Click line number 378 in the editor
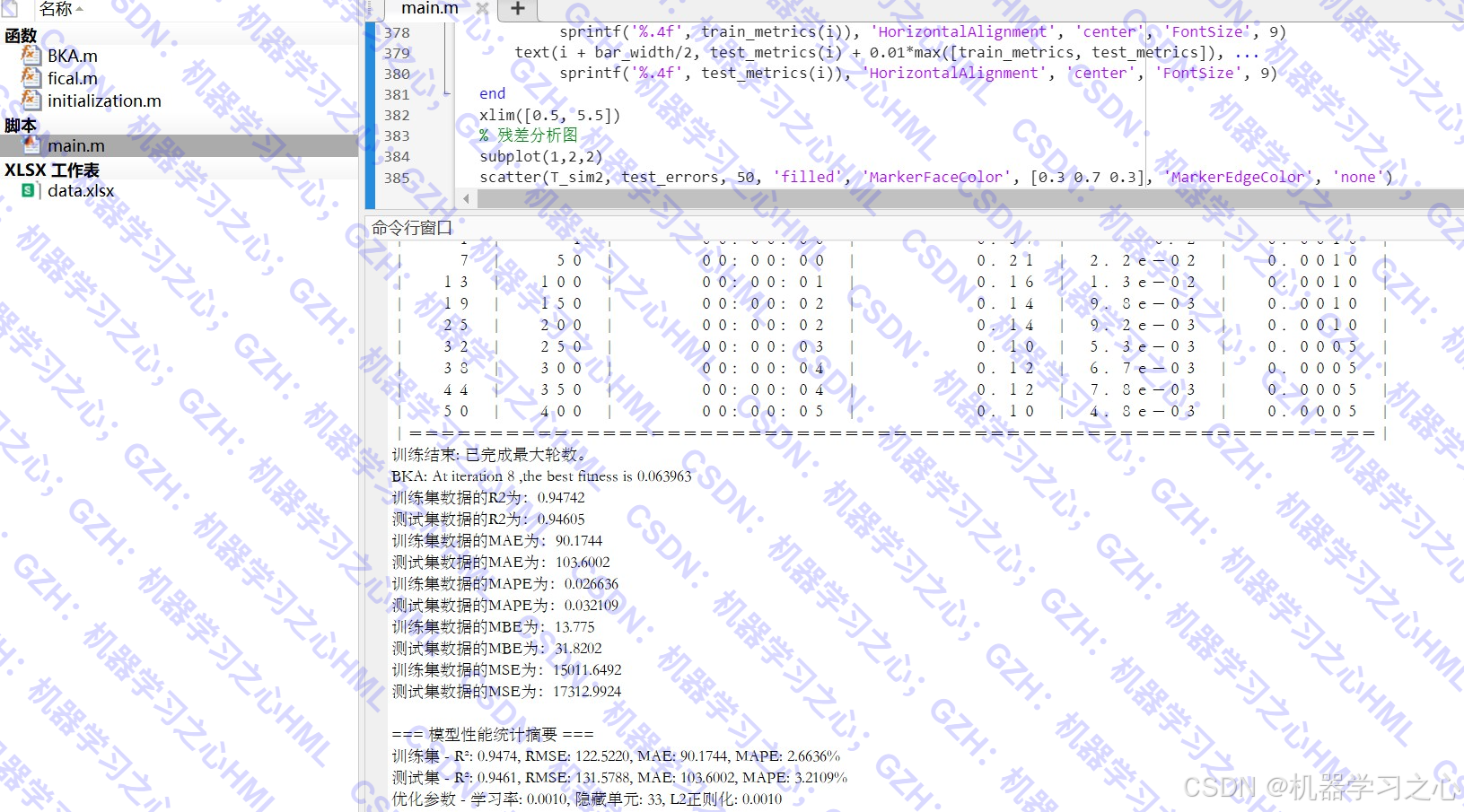Screen dimensions: 1464x812 (397, 32)
